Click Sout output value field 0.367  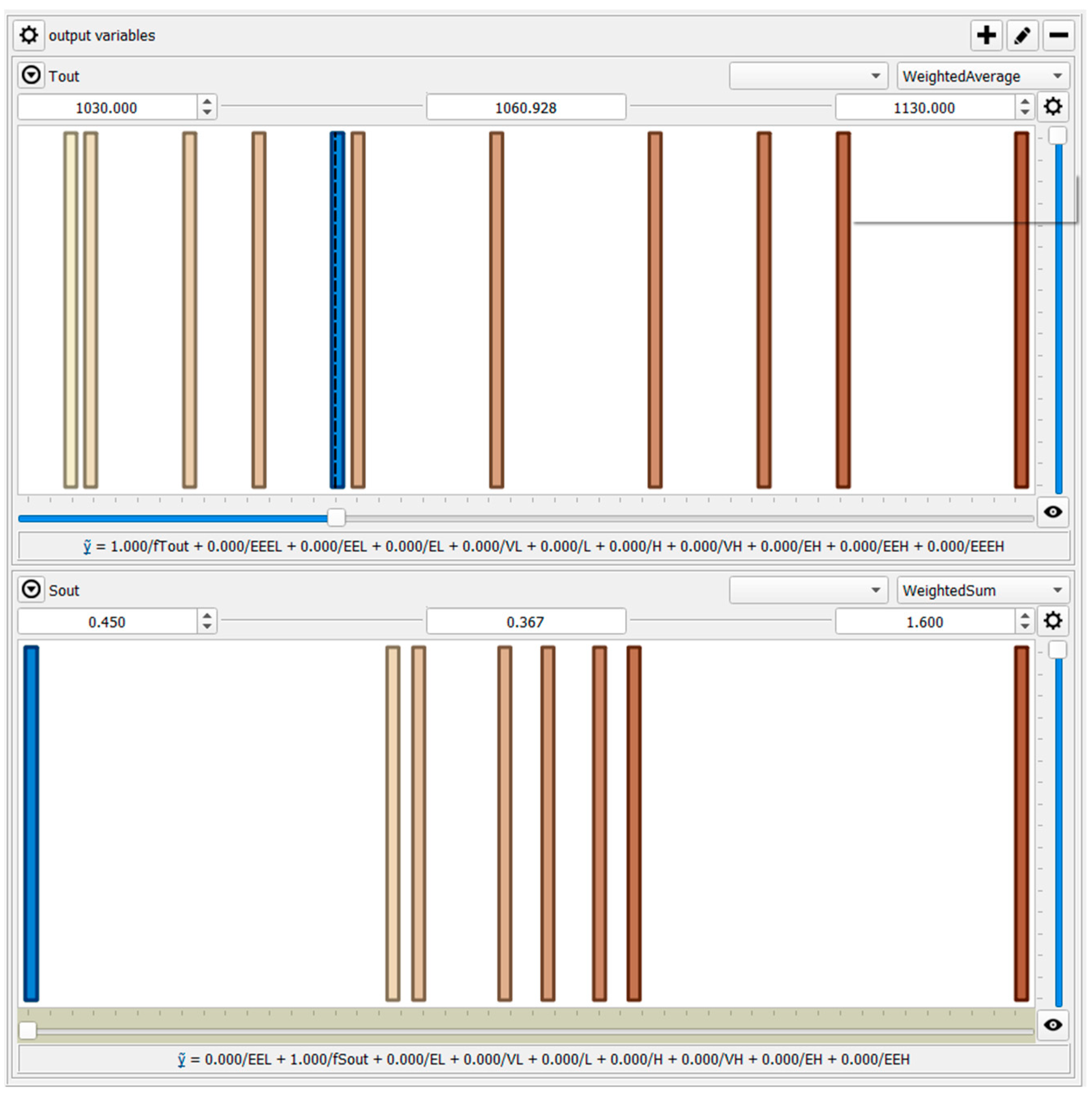tap(526, 622)
